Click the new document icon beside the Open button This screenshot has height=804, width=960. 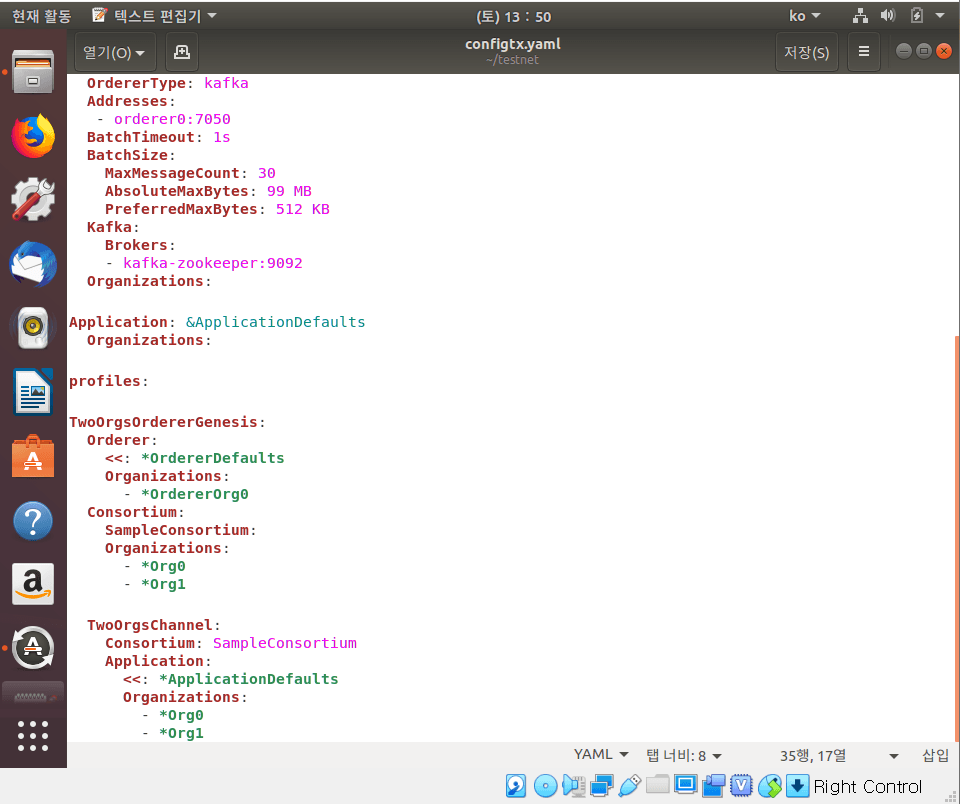[182, 52]
